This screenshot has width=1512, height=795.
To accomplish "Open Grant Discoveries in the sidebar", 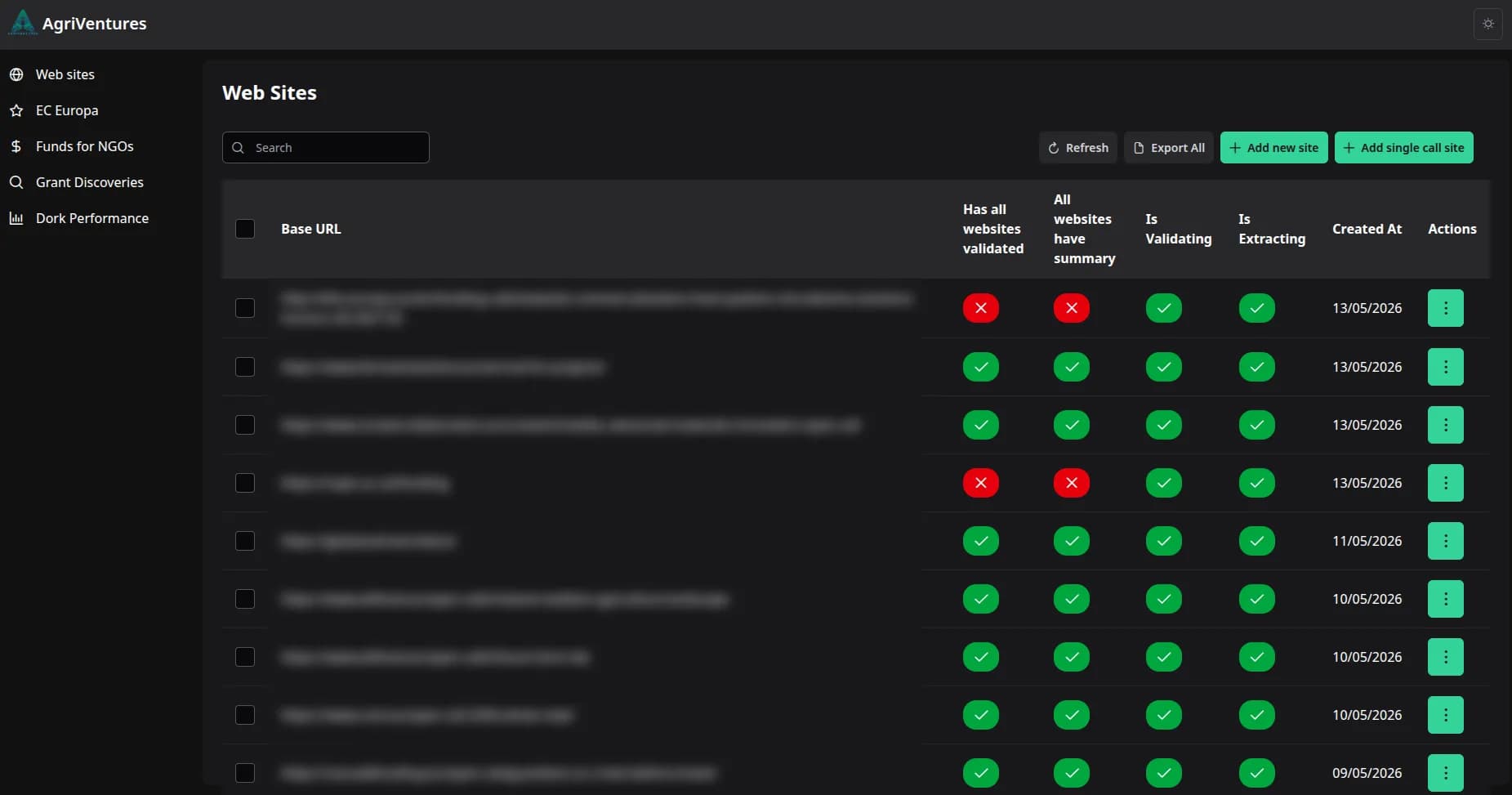I will pyautogui.click(x=89, y=182).
